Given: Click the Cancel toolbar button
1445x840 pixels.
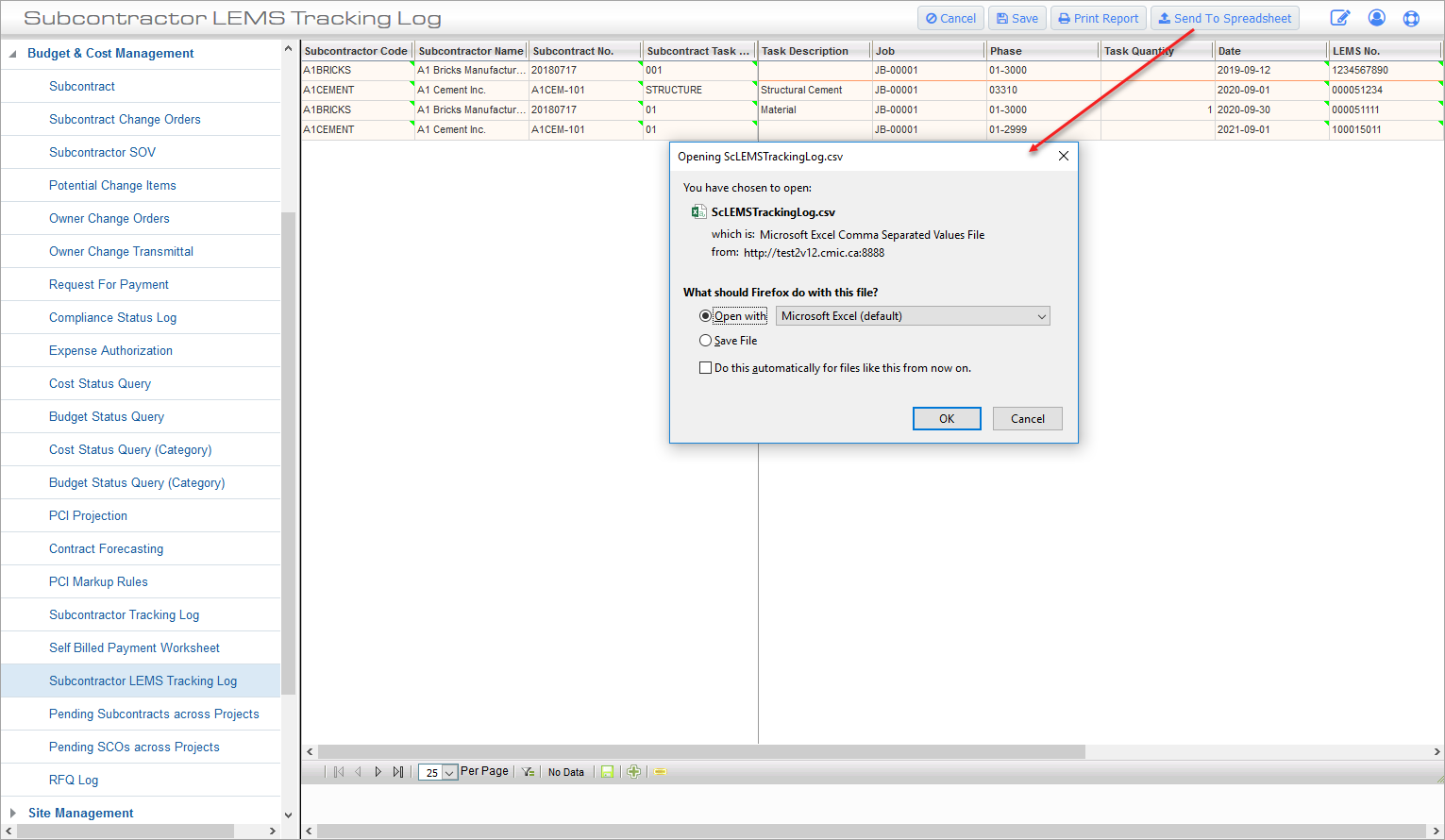Looking at the screenshot, I should (950, 18).
